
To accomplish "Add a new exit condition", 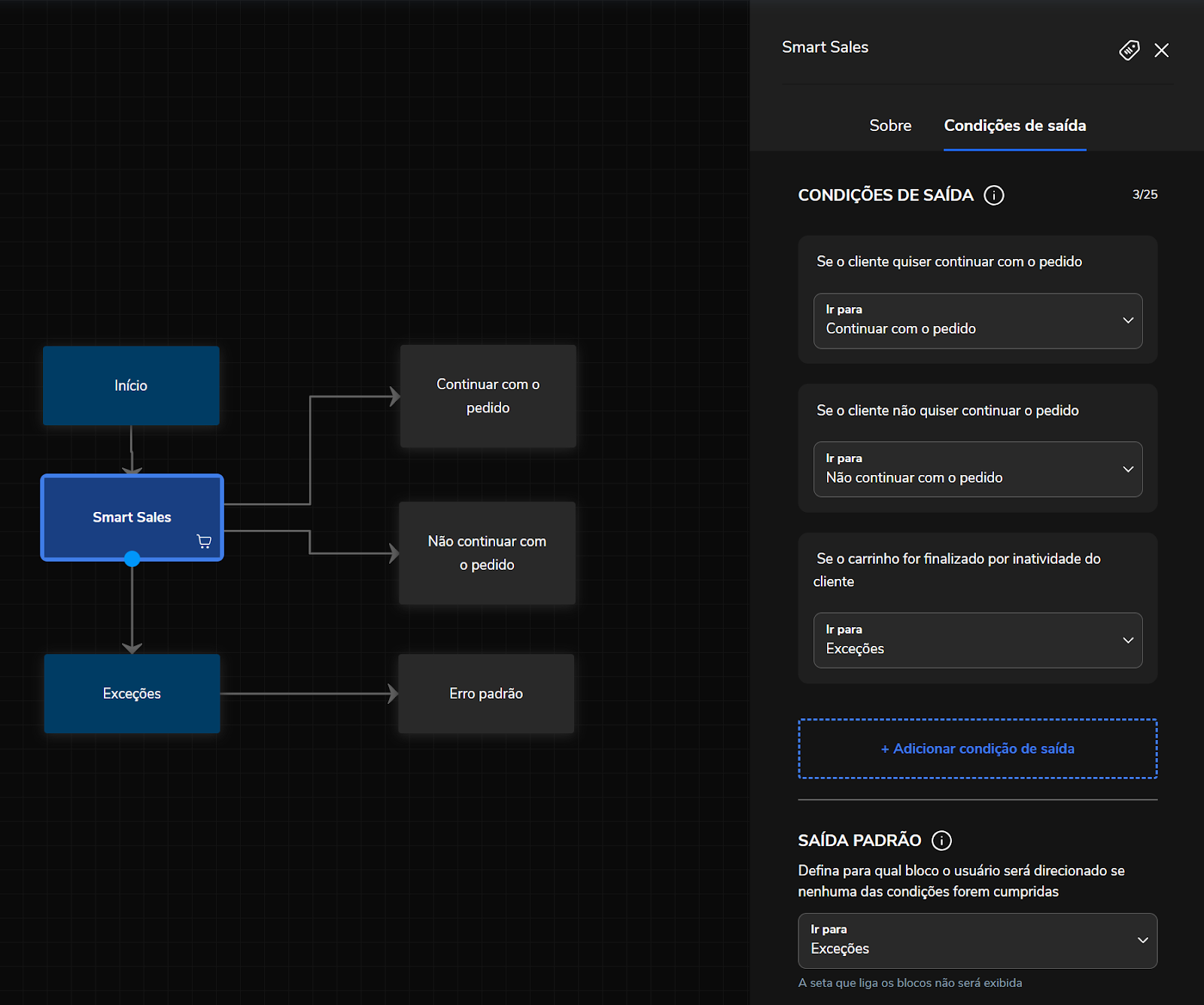I will pos(977,748).
